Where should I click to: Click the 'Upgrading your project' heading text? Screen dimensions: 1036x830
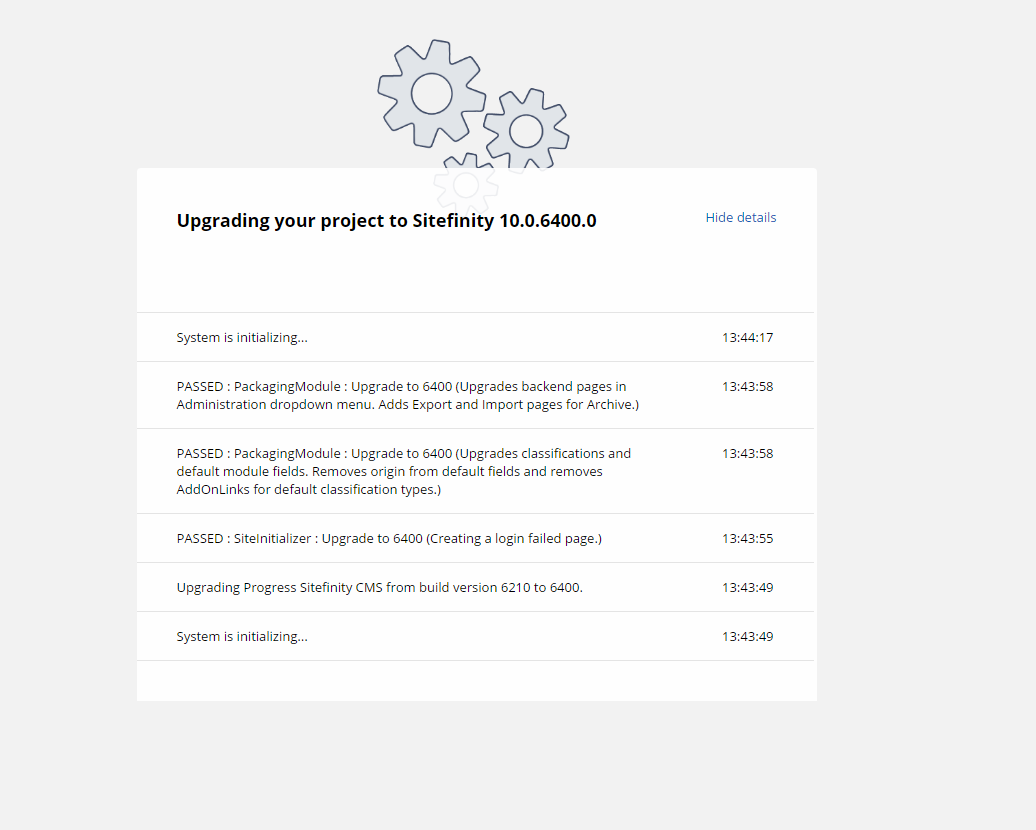coord(292,221)
